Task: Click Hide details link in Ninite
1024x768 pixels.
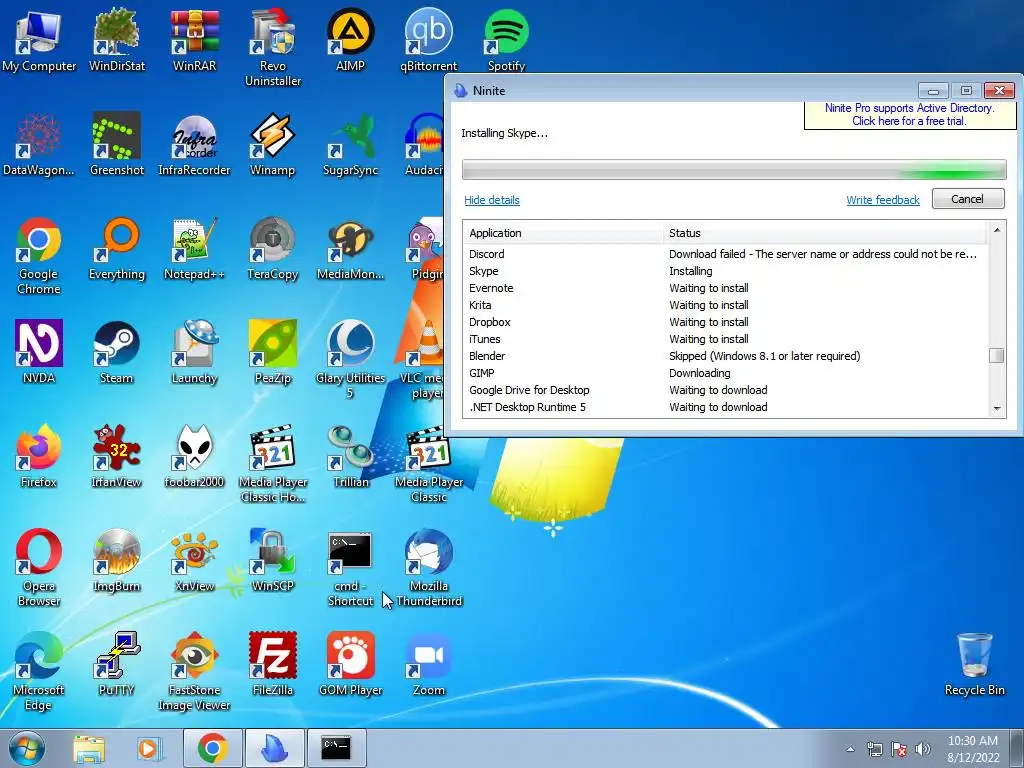Action: (x=492, y=200)
